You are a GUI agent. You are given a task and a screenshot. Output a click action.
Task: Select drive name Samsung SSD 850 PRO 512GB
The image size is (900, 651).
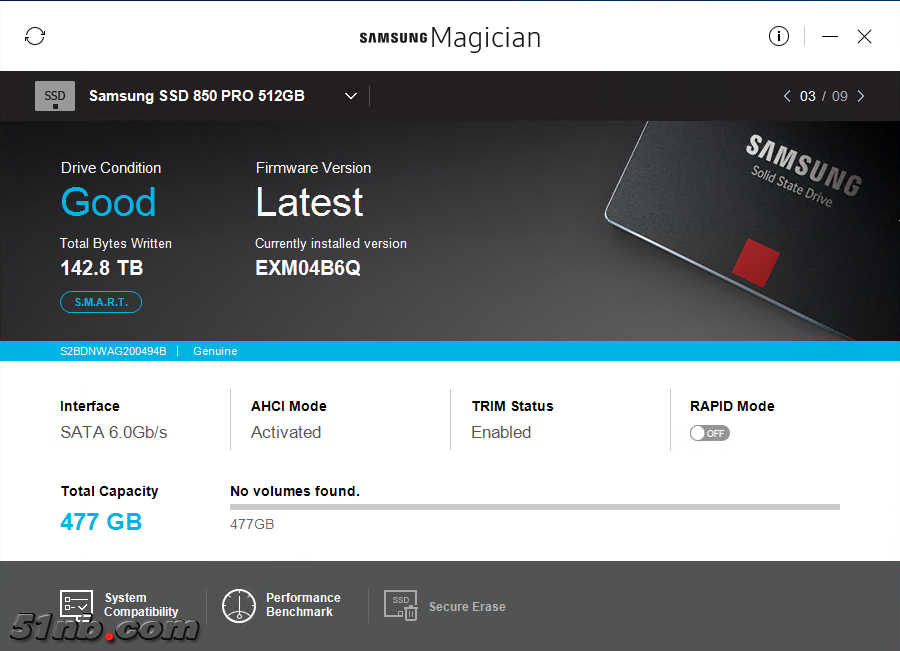point(197,96)
